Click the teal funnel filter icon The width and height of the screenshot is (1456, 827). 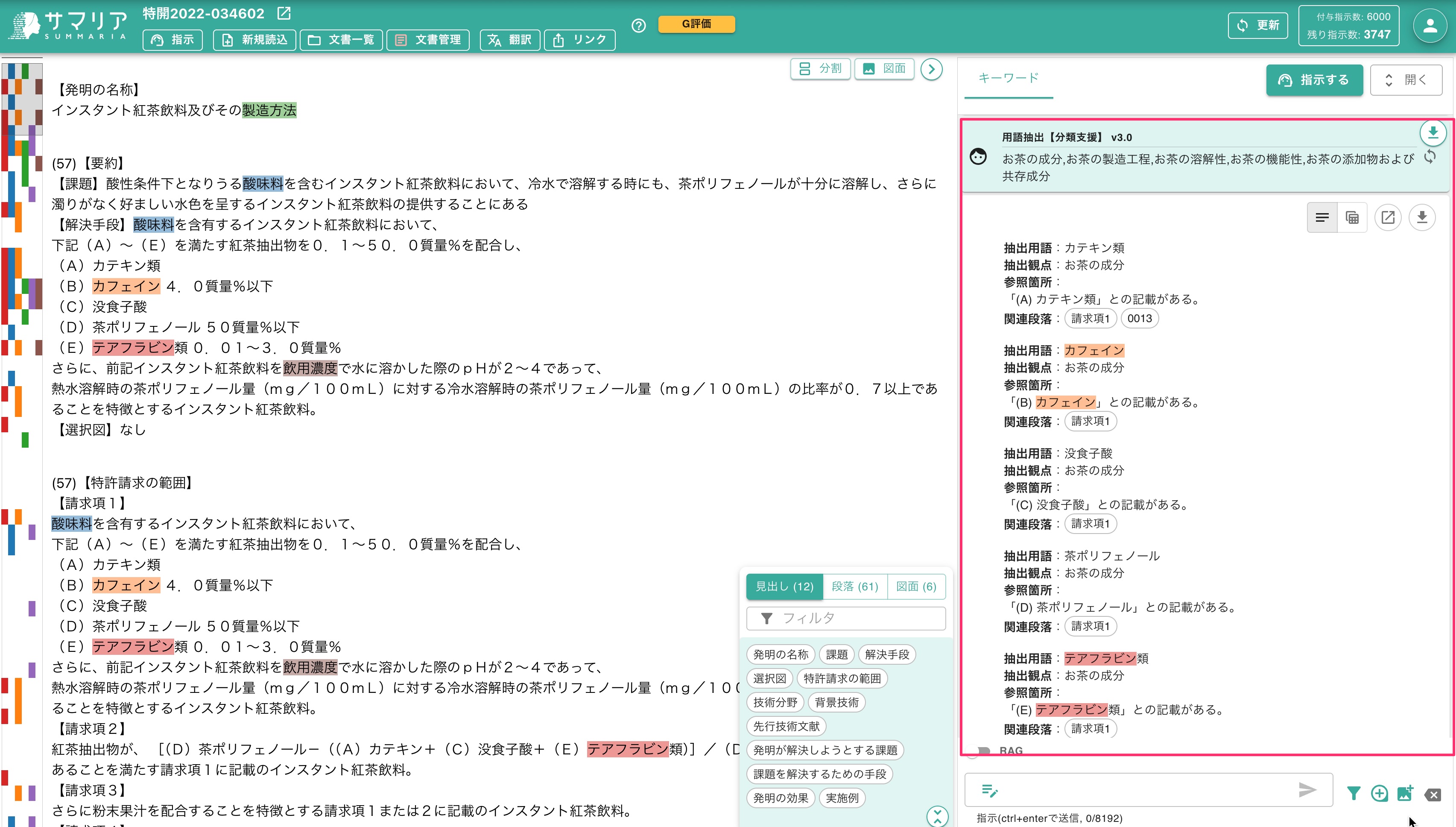point(1353,794)
